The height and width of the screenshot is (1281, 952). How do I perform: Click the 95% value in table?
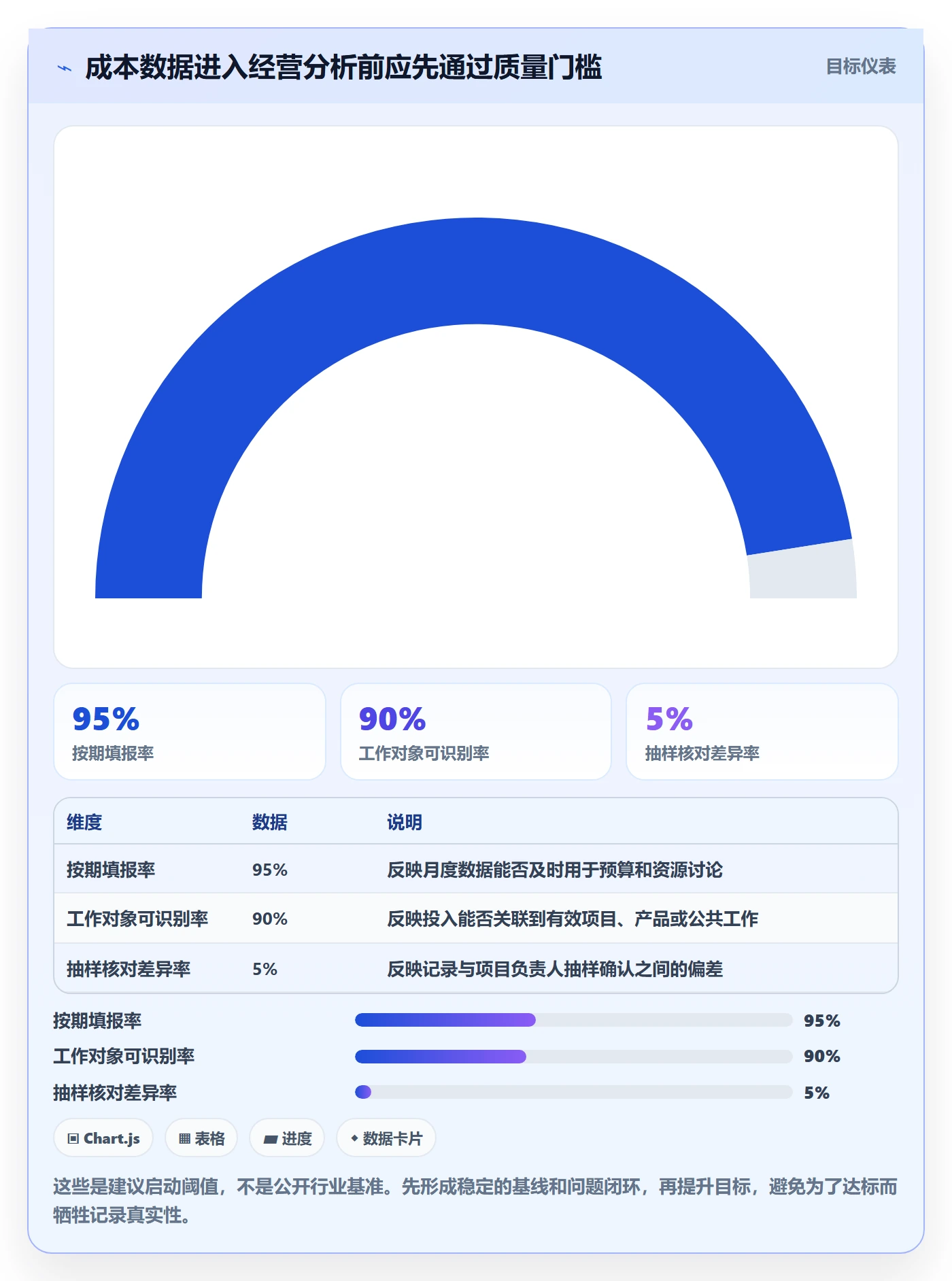coord(270,870)
